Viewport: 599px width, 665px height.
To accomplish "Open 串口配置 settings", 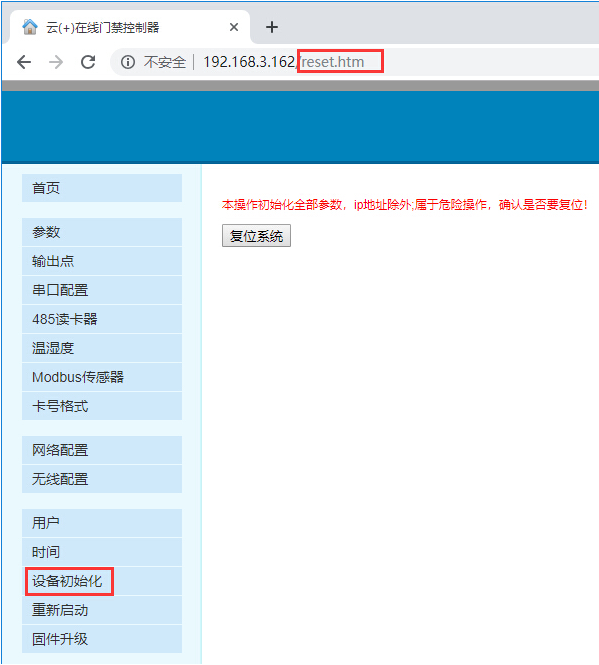I will [102, 290].
